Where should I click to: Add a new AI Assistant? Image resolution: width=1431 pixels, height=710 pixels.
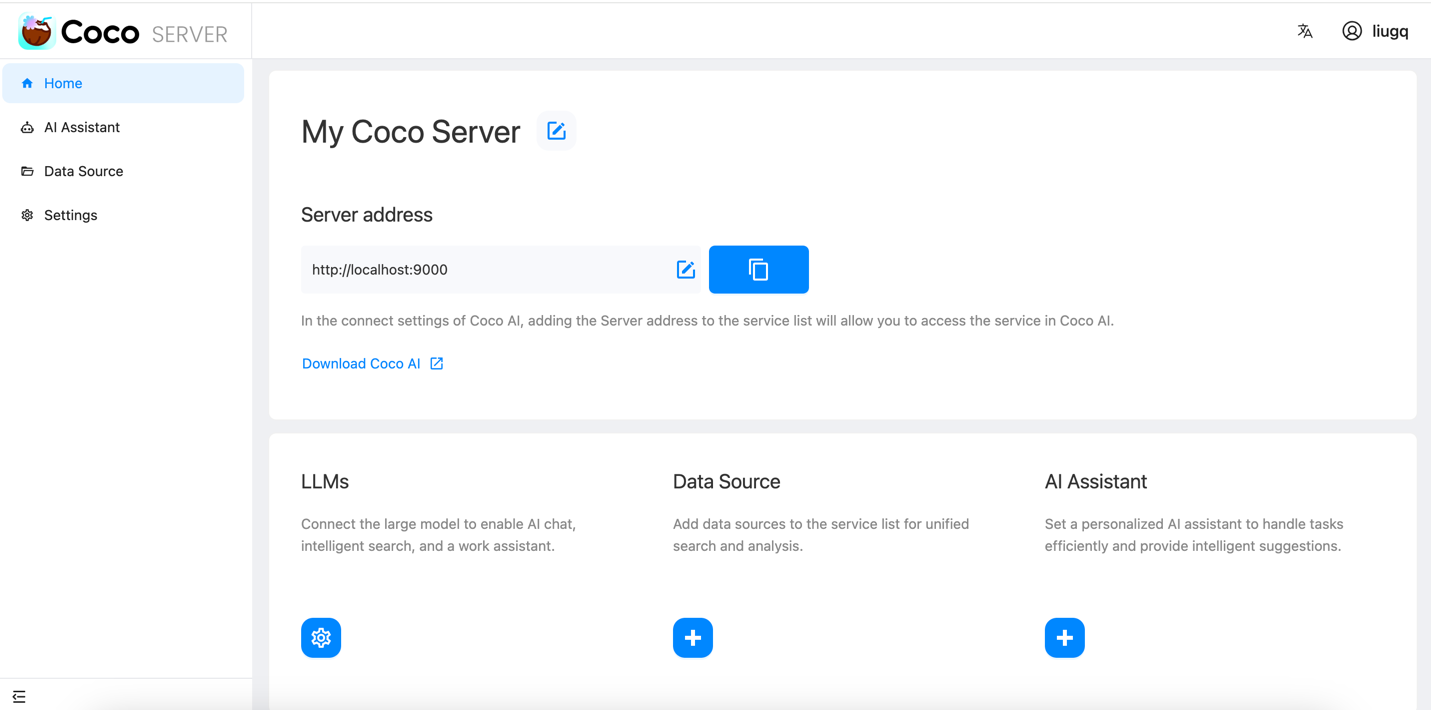(x=1064, y=637)
